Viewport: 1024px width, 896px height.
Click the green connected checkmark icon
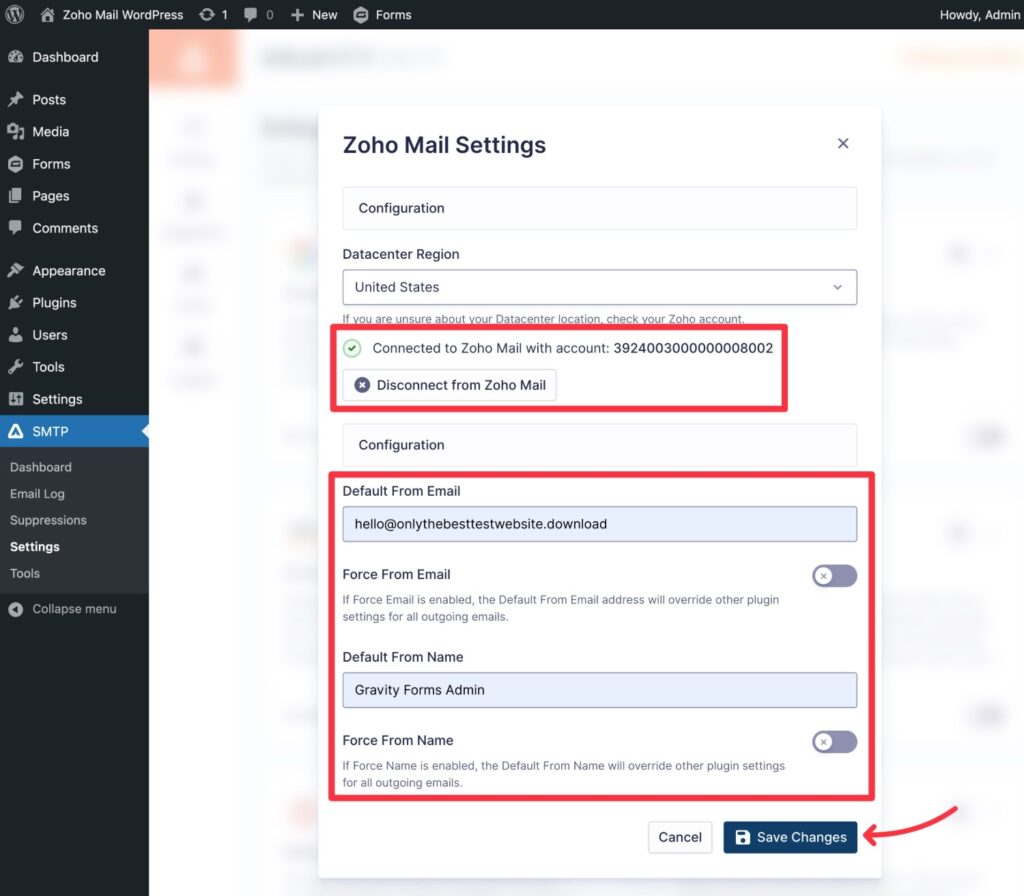click(x=352, y=348)
